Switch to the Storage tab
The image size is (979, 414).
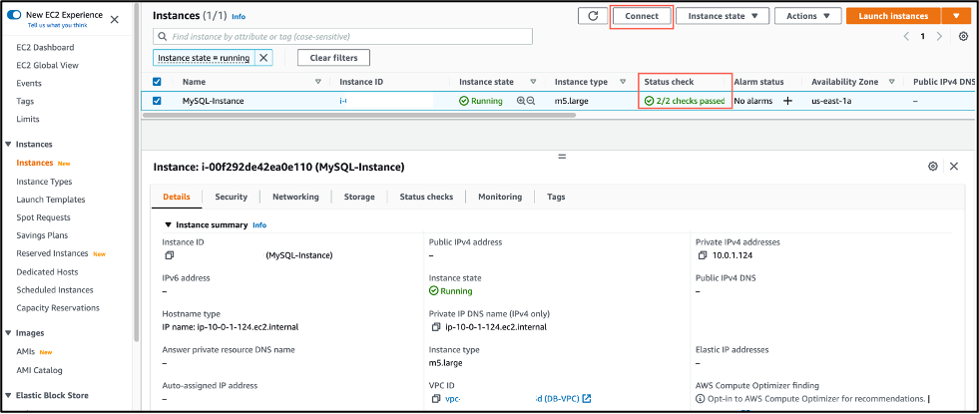click(x=359, y=197)
